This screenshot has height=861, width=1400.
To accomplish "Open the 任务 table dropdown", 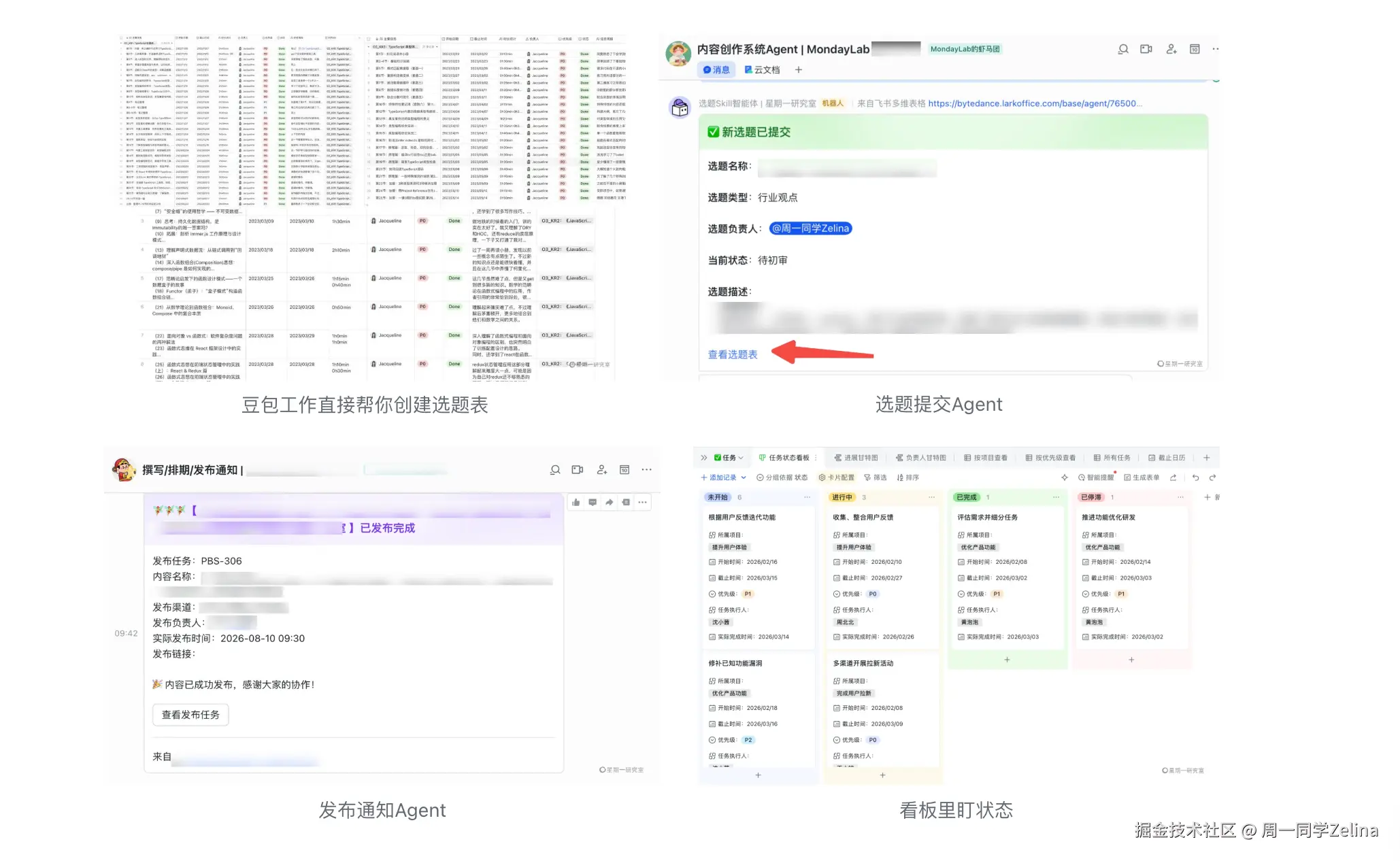I will (729, 458).
